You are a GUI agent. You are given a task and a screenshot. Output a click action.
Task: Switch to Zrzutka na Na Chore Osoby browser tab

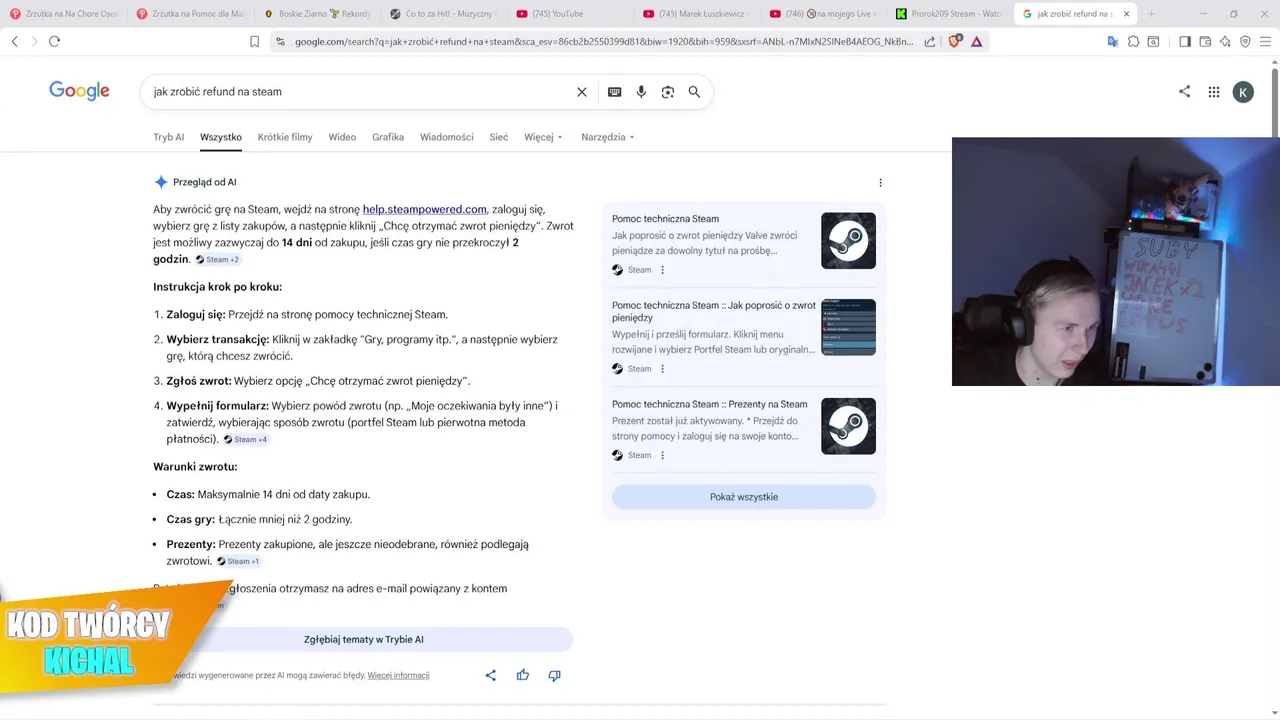point(64,14)
